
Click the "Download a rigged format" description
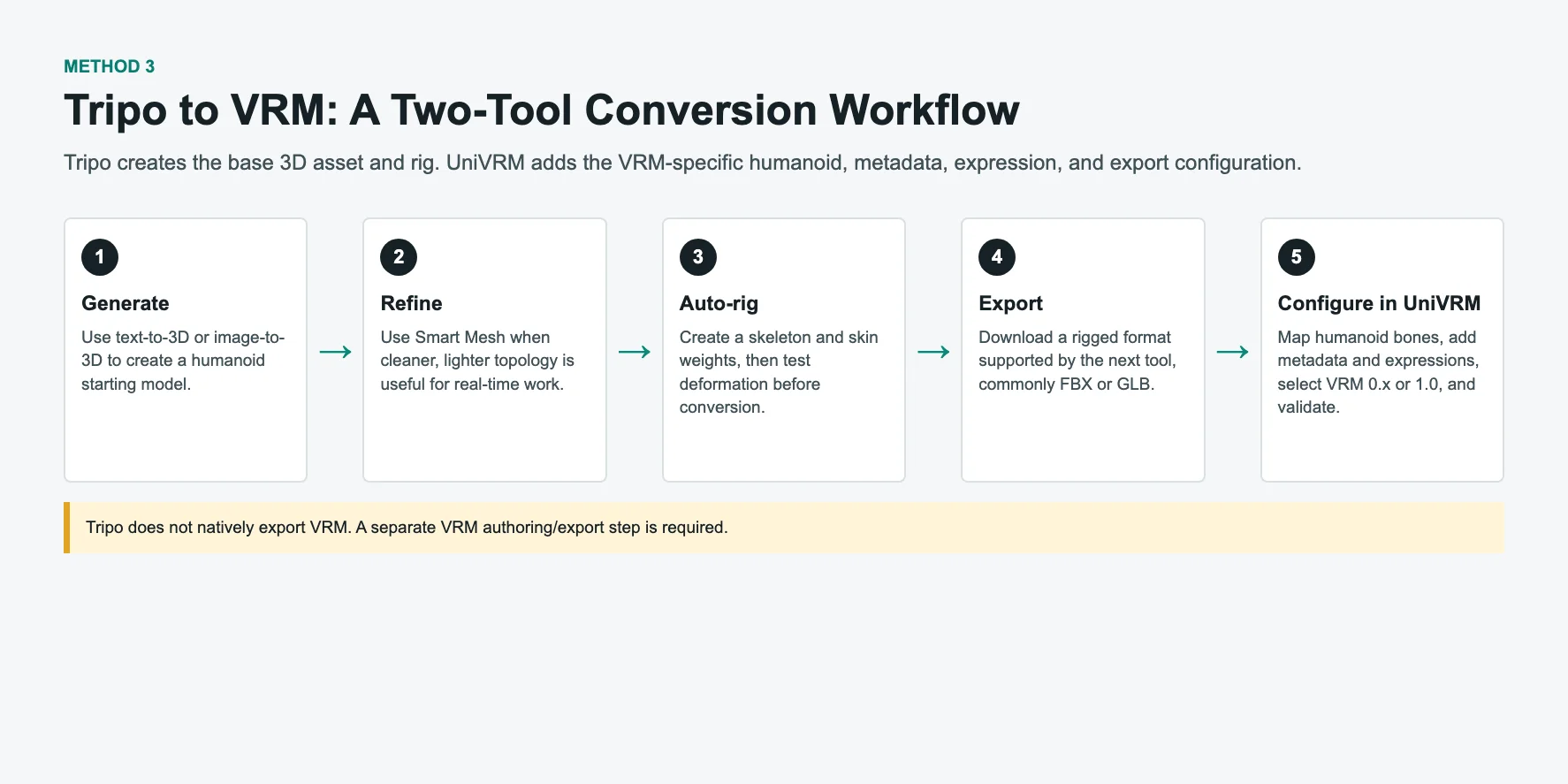point(1077,361)
